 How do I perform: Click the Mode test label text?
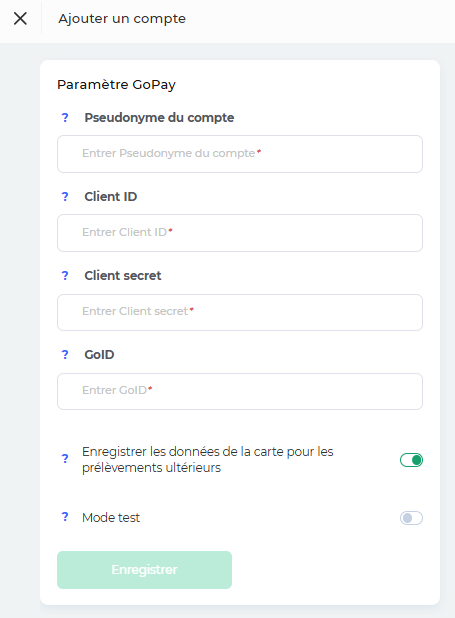pyautogui.click(x=111, y=517)
